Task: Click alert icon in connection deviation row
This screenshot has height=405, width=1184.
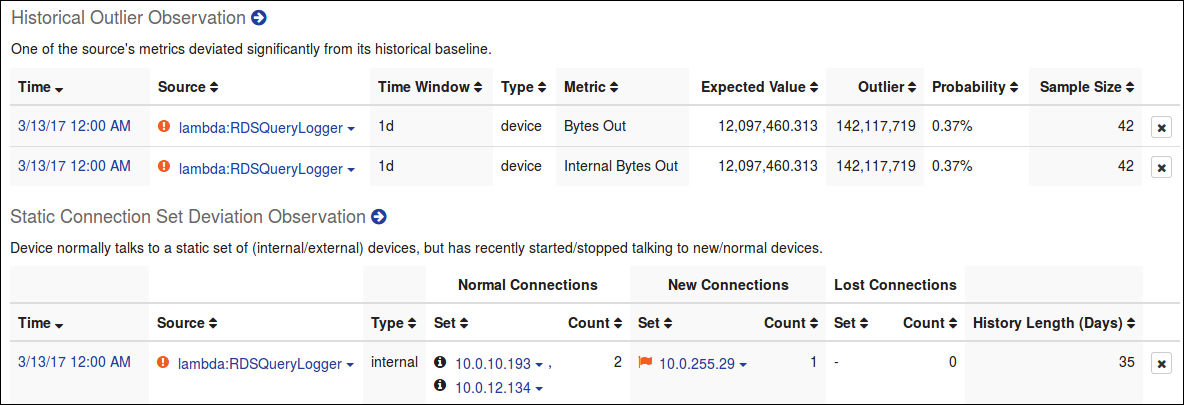Action: (164, 363)
